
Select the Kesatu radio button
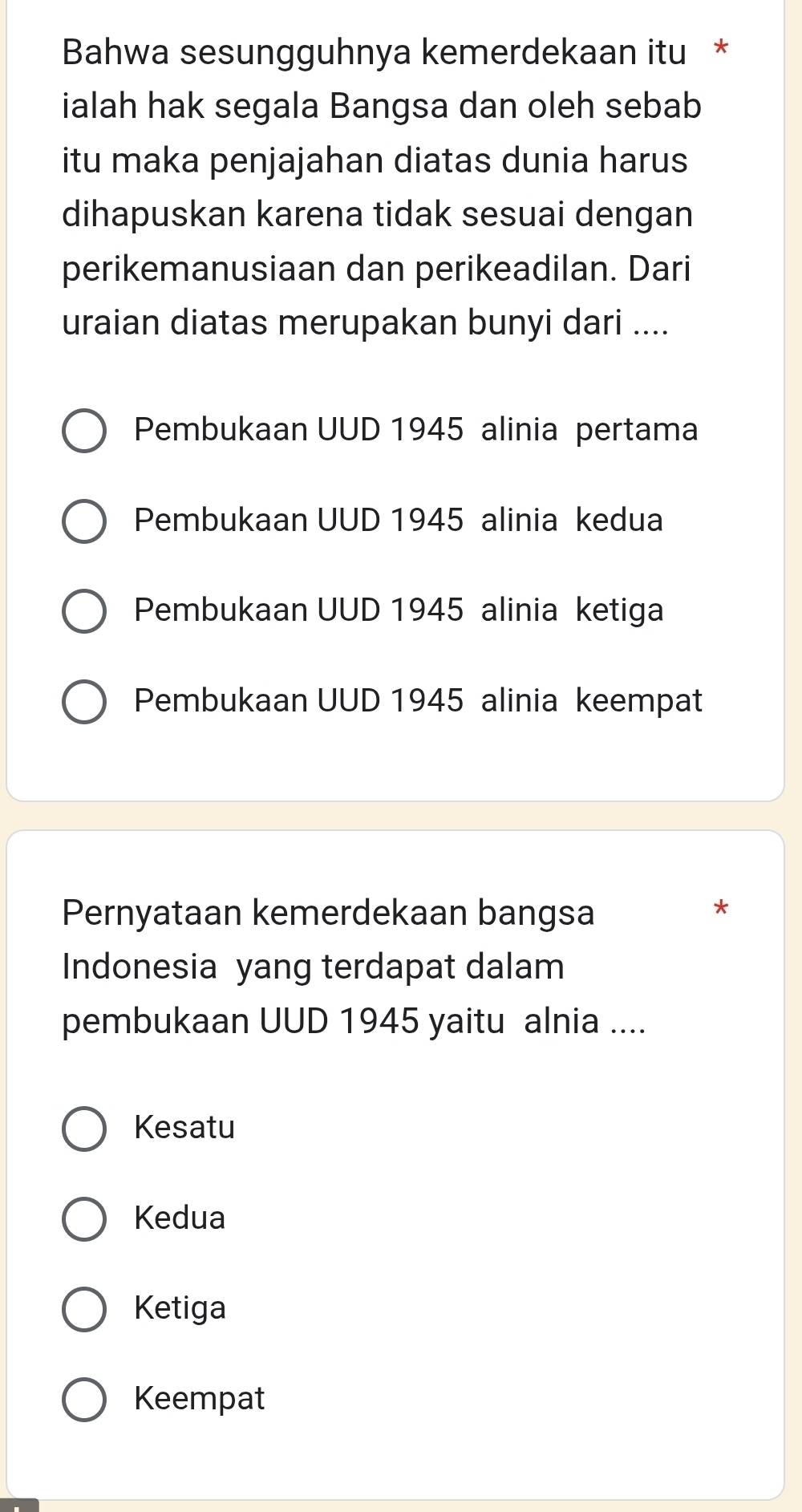point(83,1129)
